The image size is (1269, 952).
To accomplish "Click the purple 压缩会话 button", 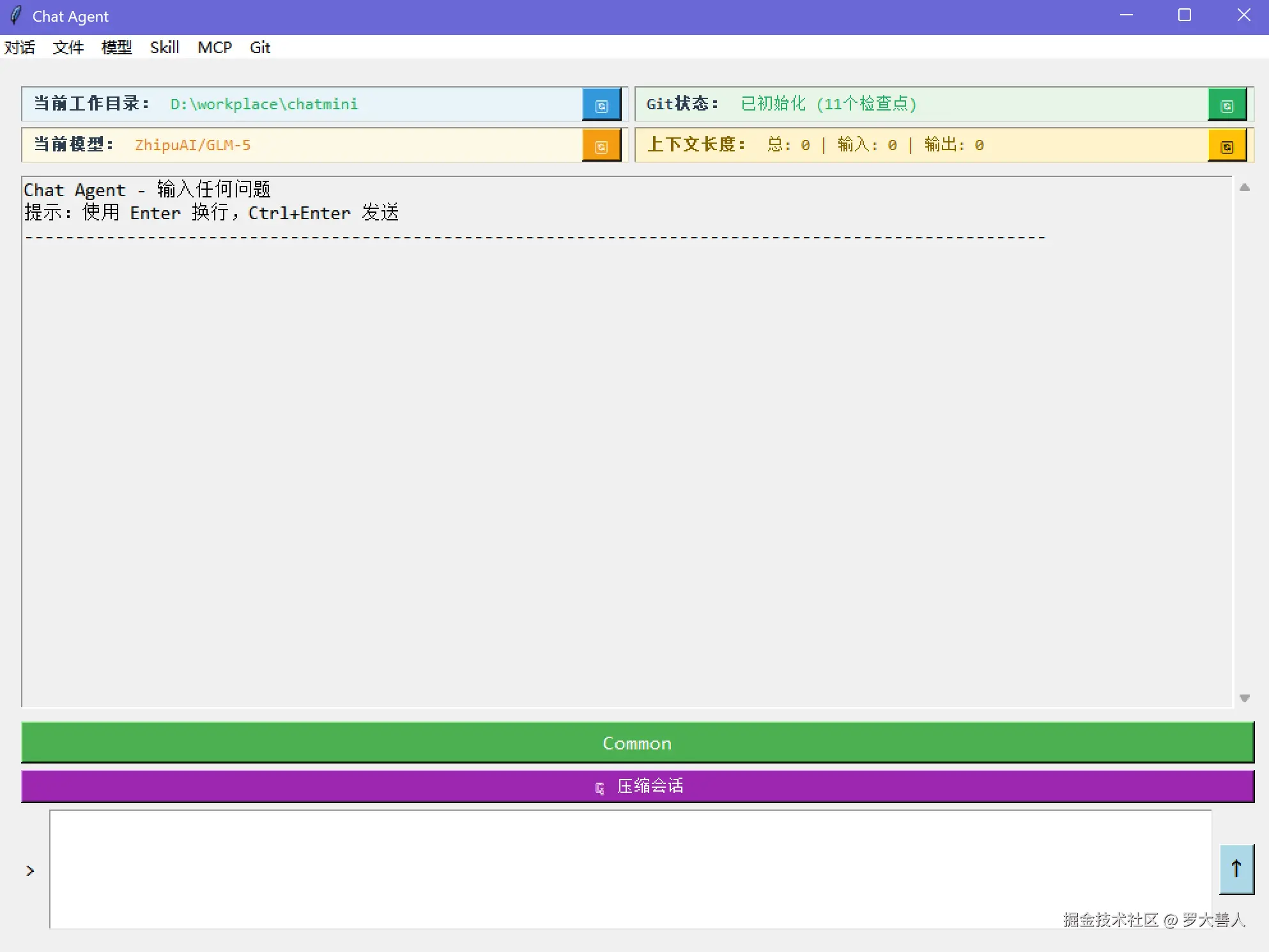I will point(638,786).
